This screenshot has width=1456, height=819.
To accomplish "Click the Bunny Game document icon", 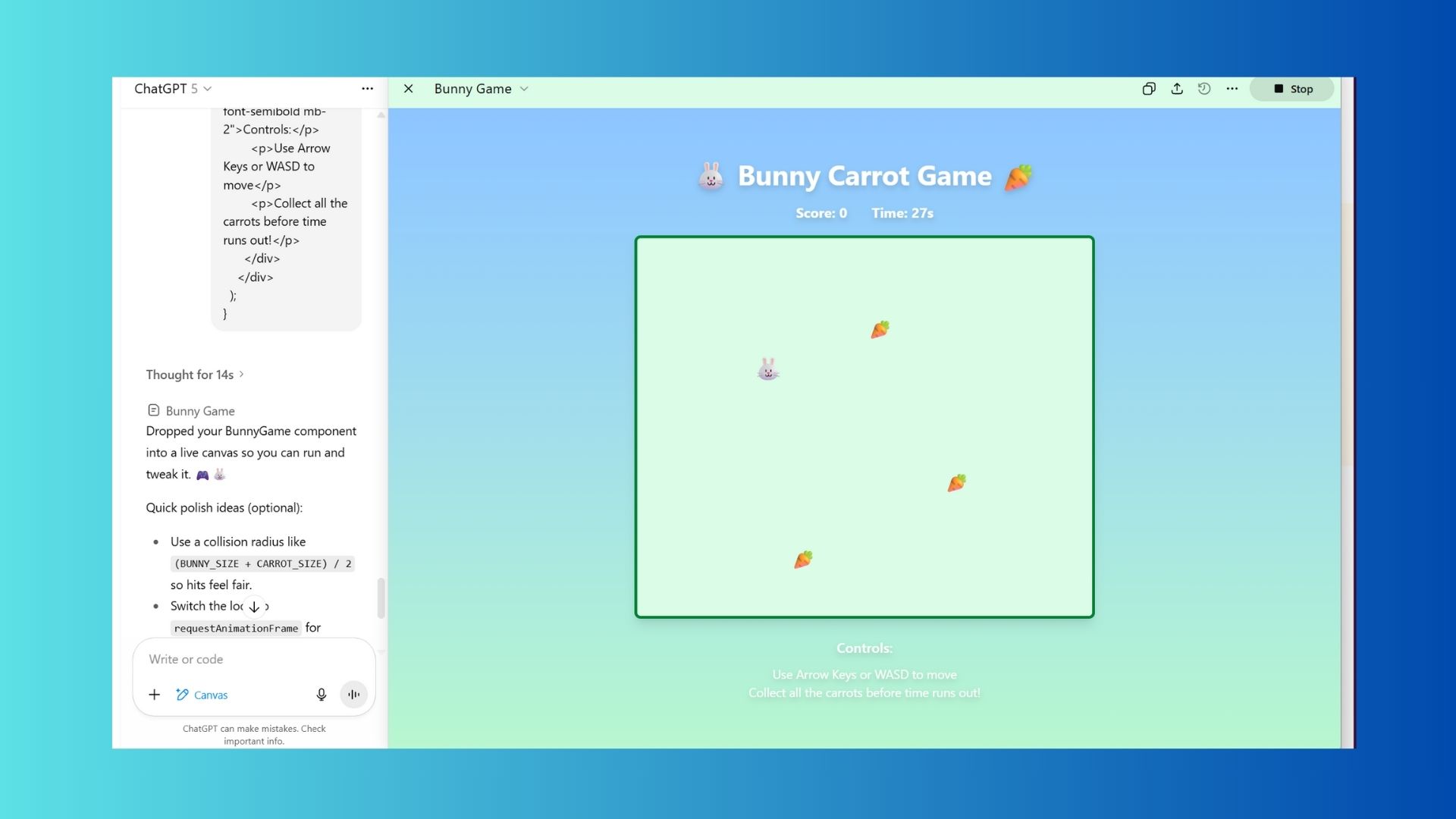I will (154, 410).
